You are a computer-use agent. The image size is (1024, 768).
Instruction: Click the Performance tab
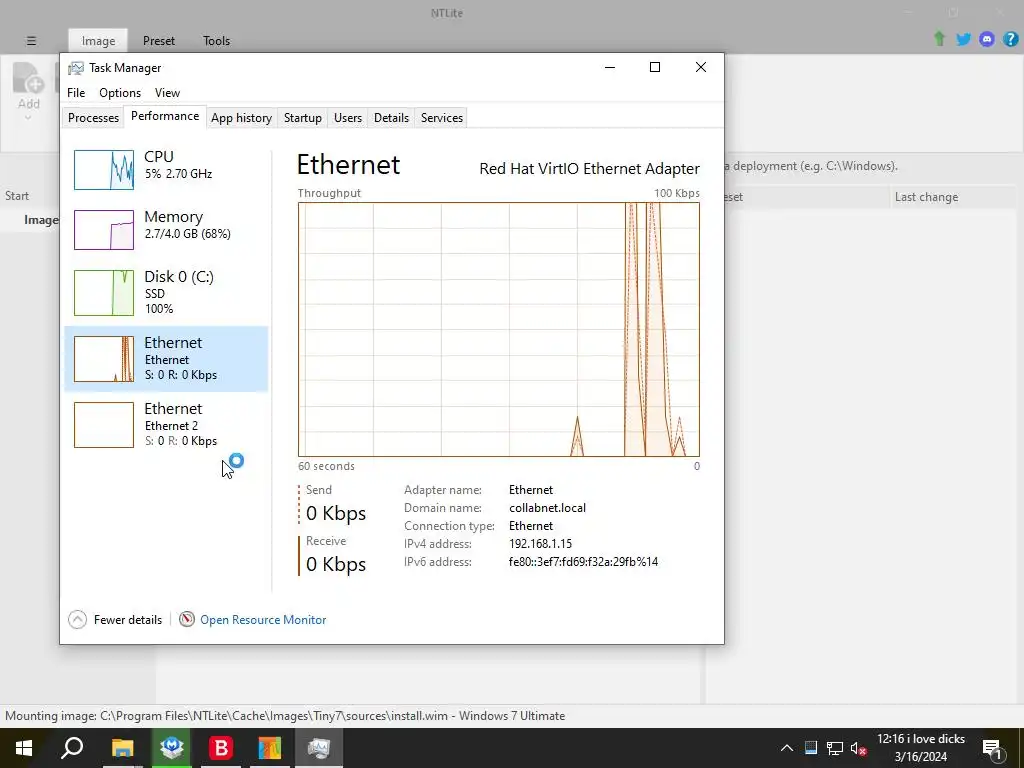(x=165, y=116)
